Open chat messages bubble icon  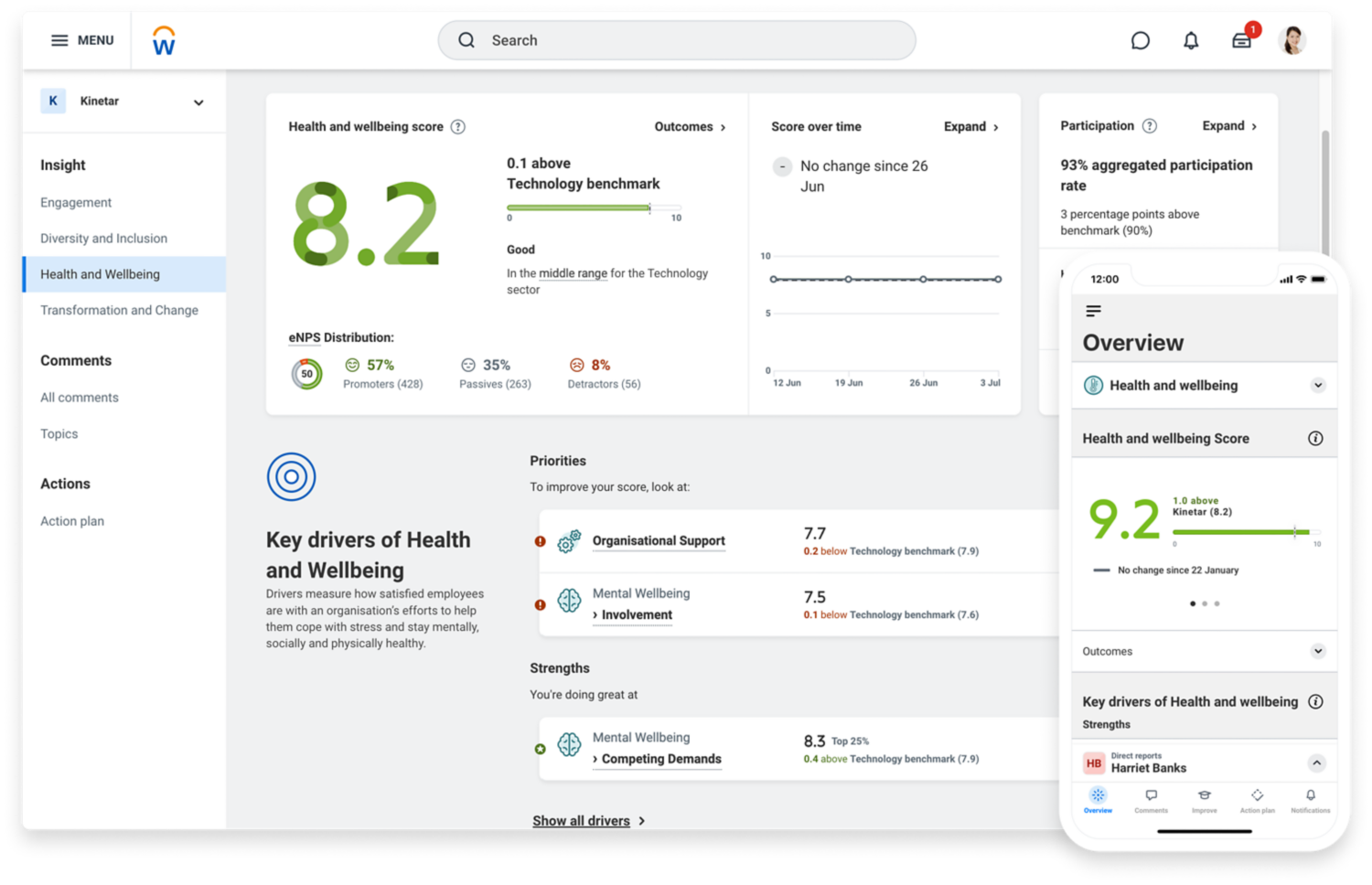(1140, 40)
